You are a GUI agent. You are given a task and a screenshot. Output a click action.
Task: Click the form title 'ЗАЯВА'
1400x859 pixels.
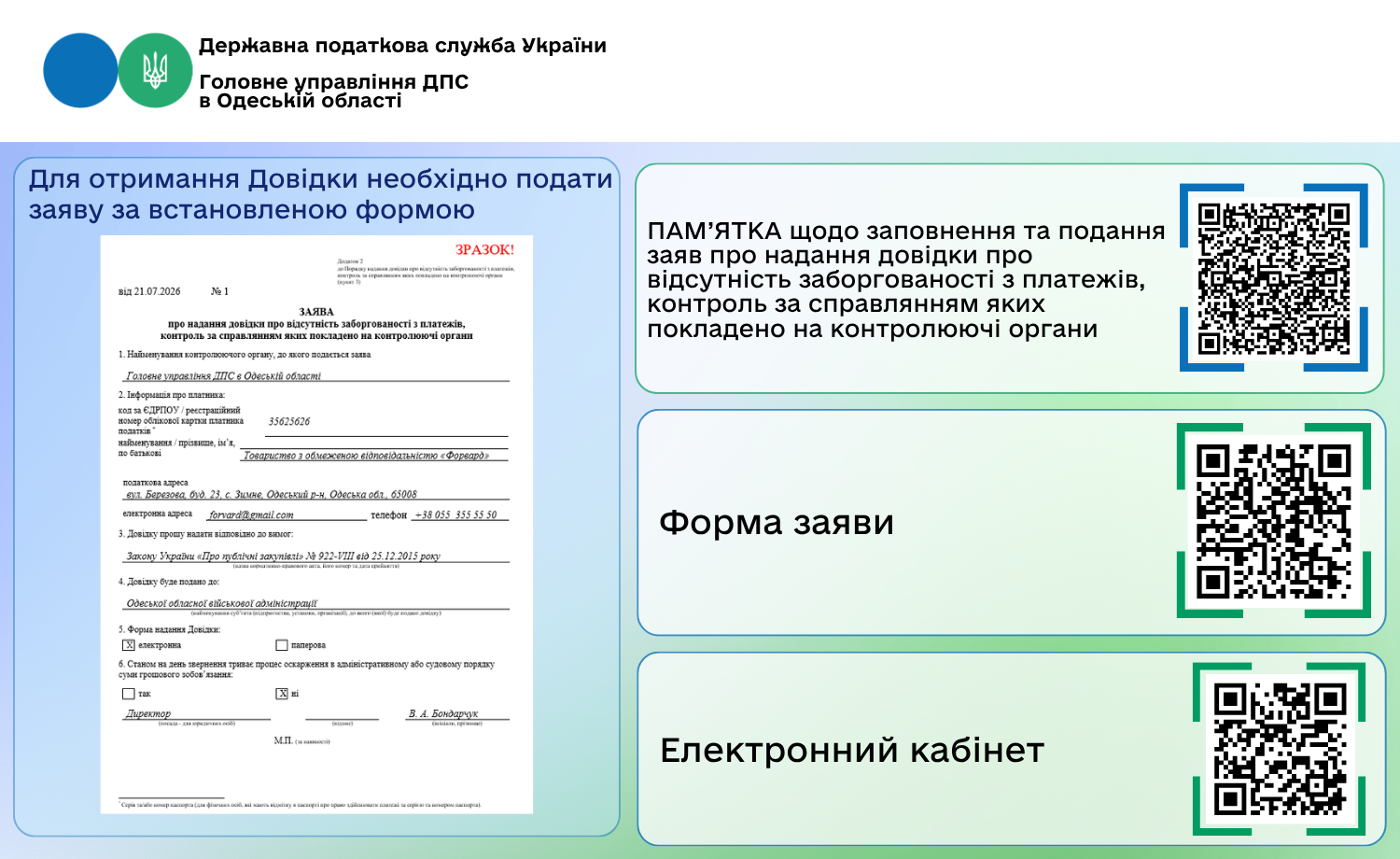[316, 312]
